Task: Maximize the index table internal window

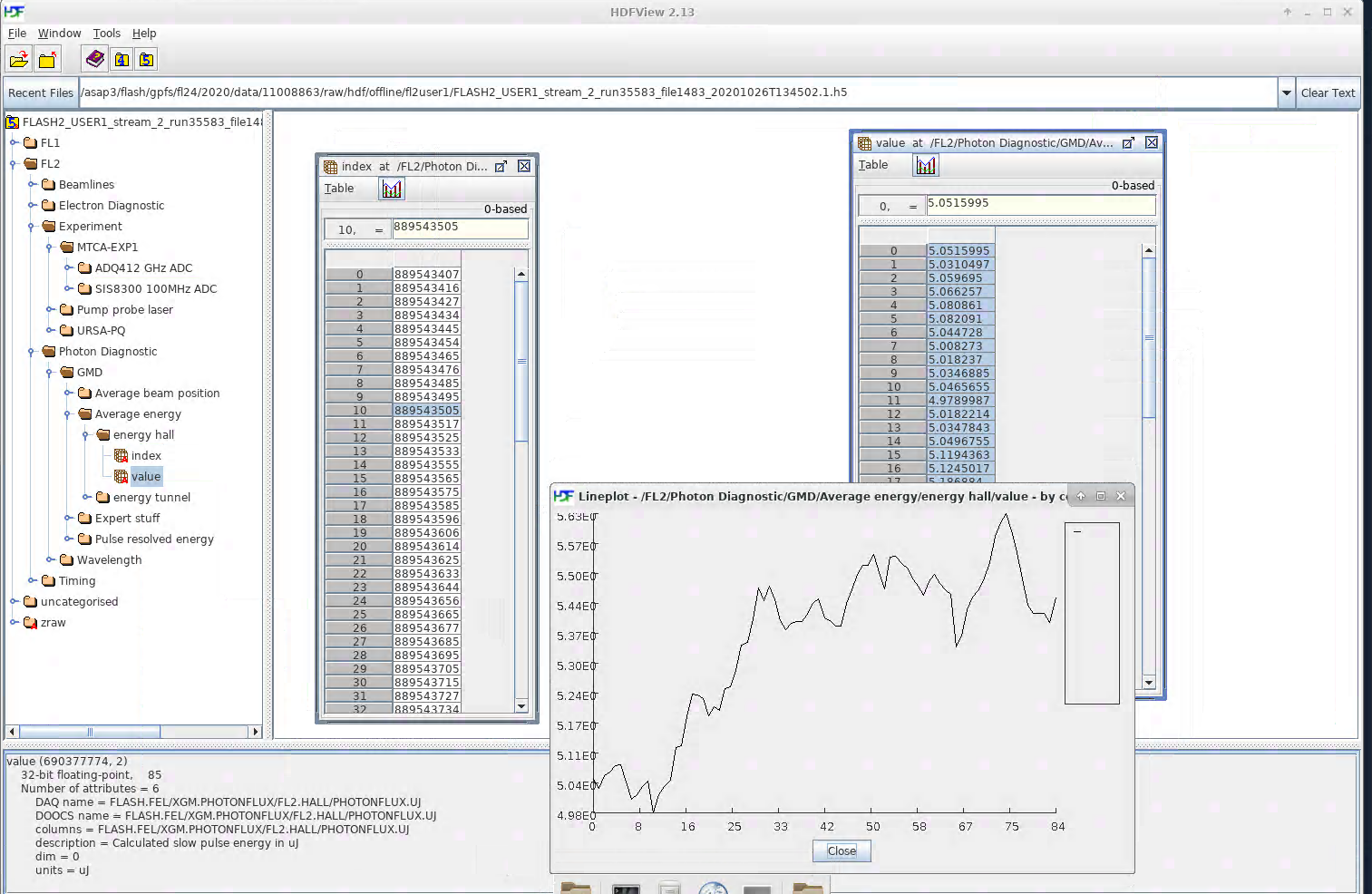Action: 501,166
